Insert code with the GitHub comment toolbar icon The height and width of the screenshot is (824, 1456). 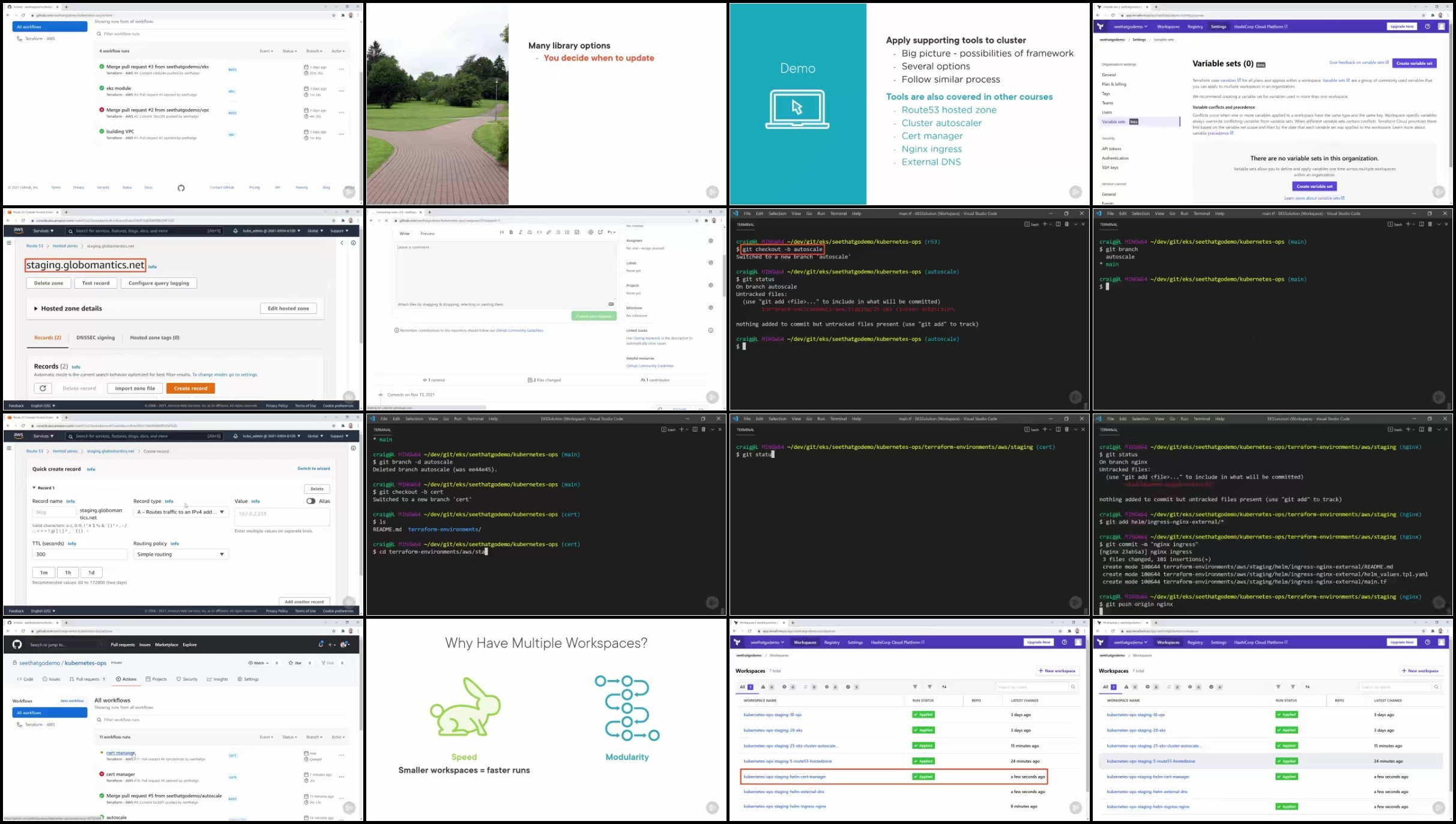pyautogui.click(x=539, y=232)
